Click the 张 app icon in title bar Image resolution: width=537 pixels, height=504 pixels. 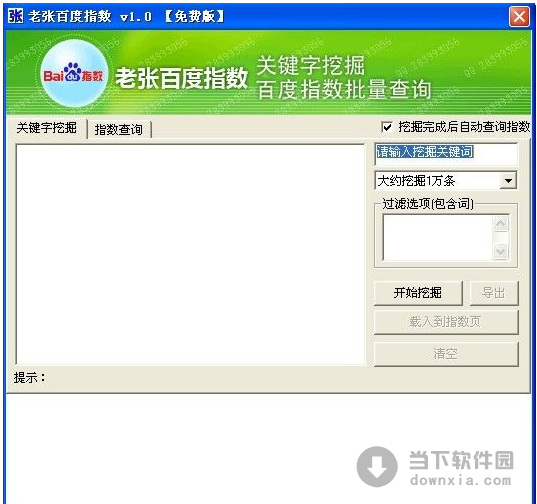pyautogui.click(x=15, y=16)
